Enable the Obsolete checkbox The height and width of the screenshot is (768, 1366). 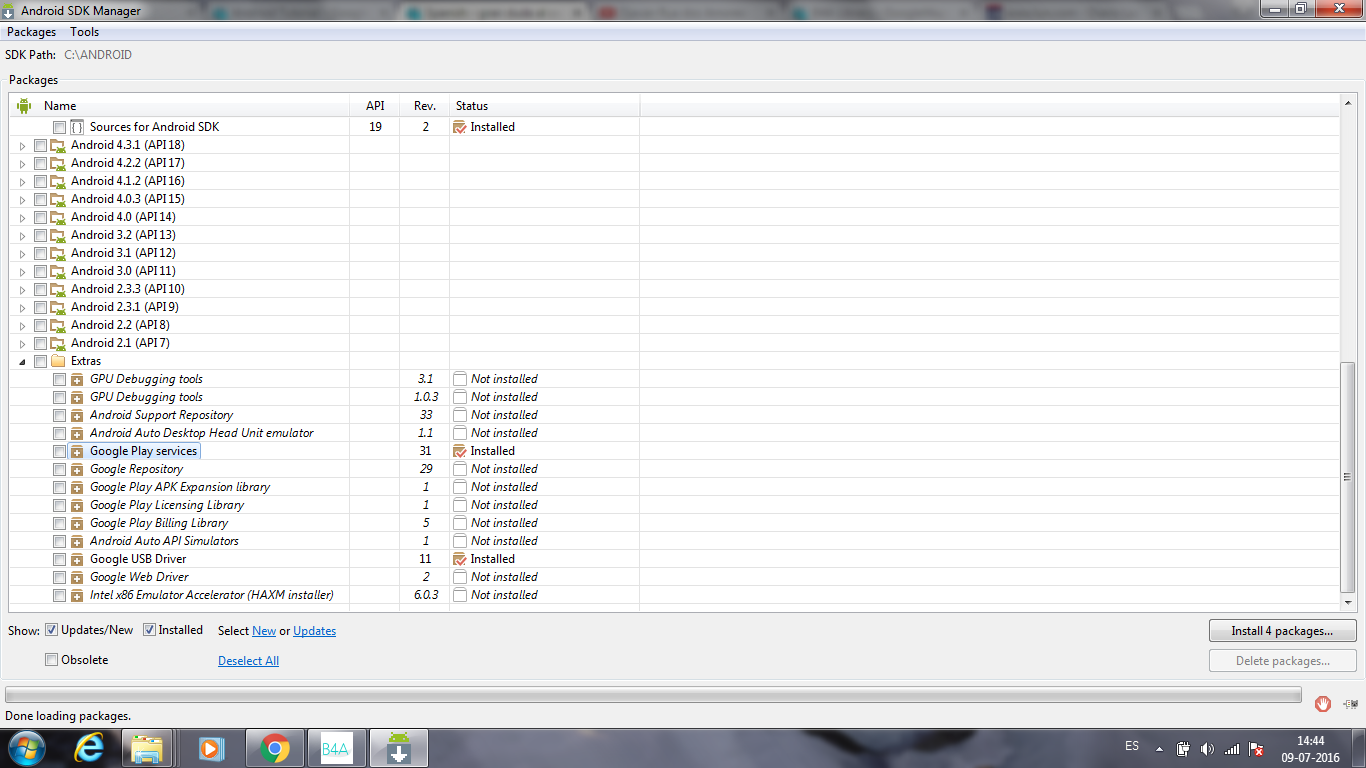point(51,660)
